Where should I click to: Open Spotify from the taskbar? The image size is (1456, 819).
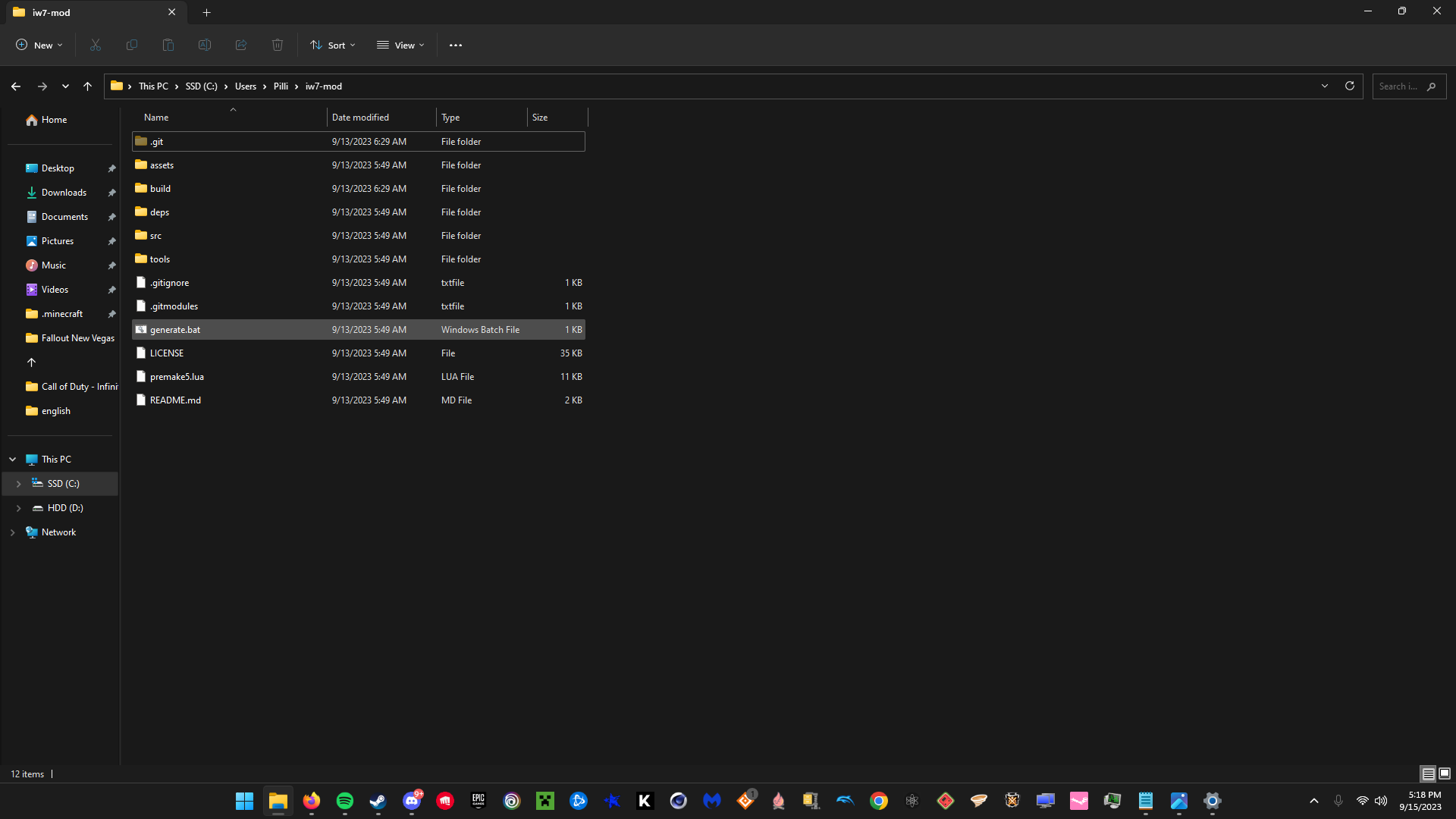click(345, 801)
